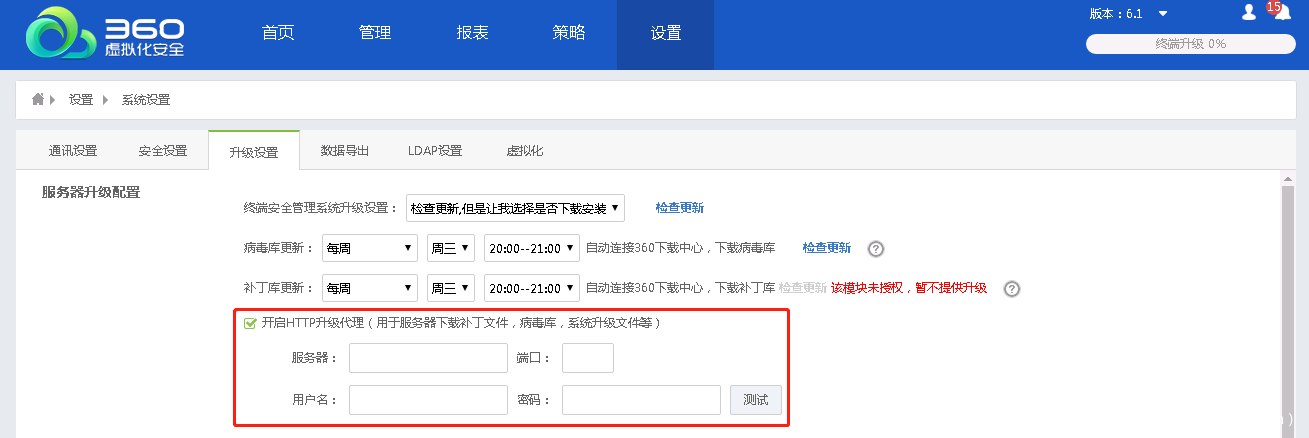The width and height of the screenshot is (1309, 438).
Task: Open the 报表 top menu
Action: pyautogui.click(x=472, y=33)
